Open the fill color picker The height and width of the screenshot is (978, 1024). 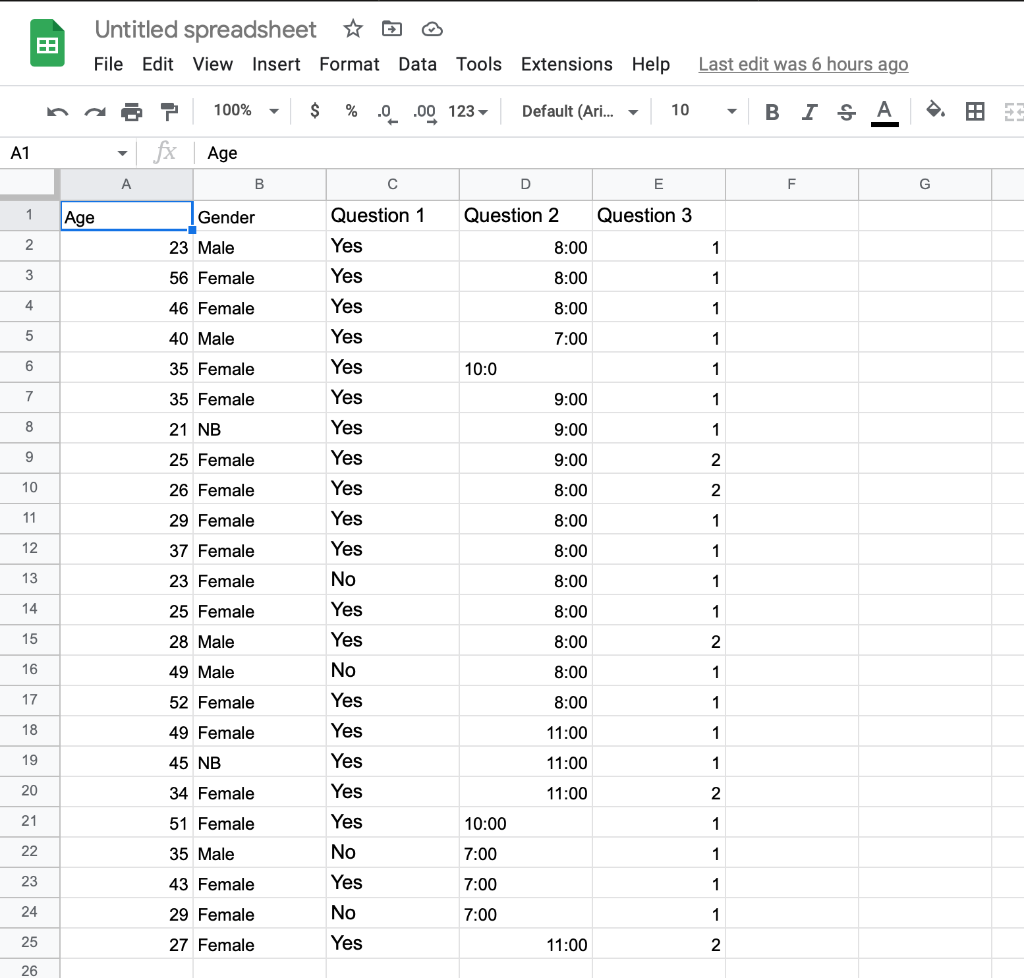(936, 110)
